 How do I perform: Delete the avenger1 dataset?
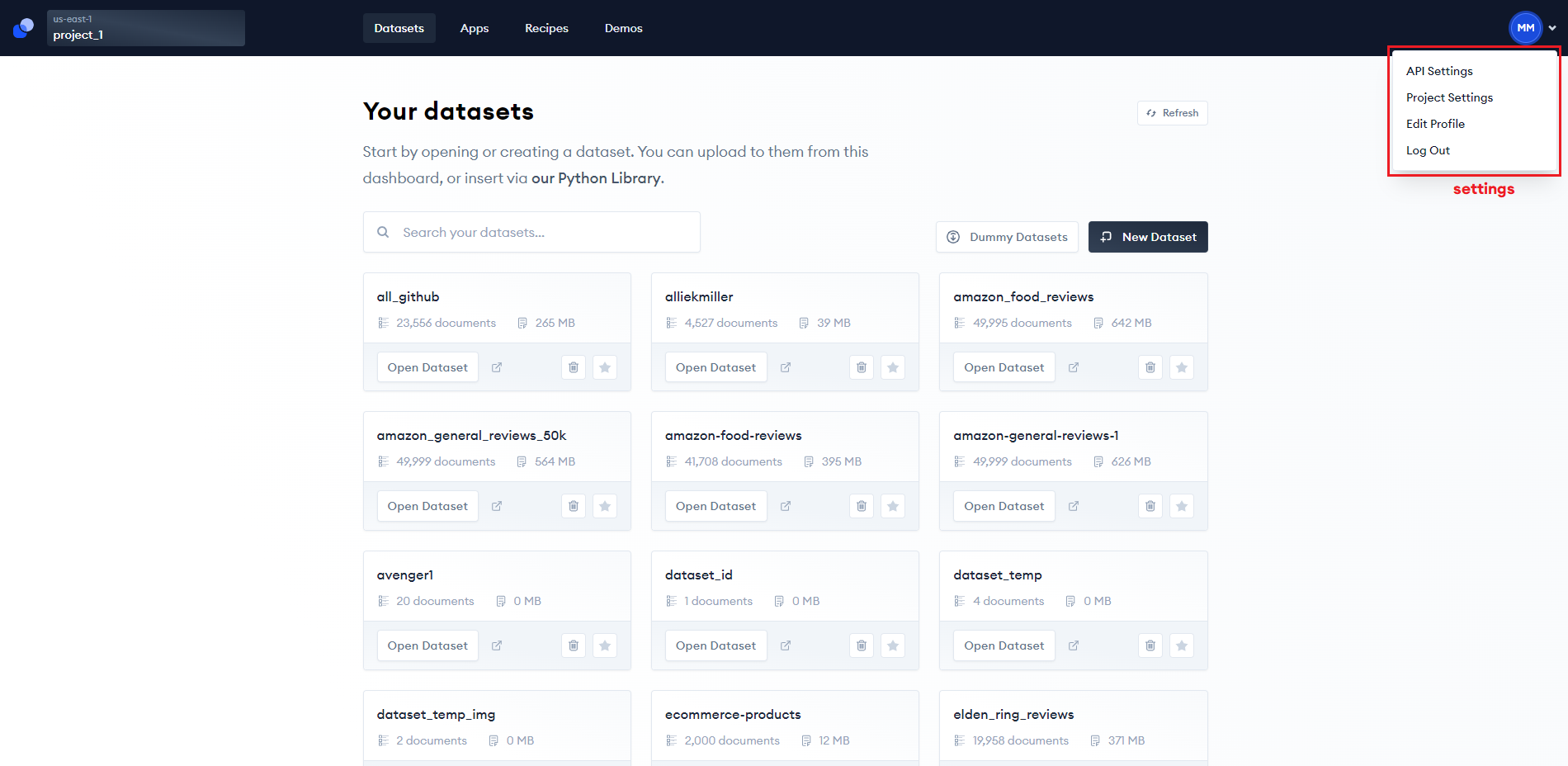[574, 645]
